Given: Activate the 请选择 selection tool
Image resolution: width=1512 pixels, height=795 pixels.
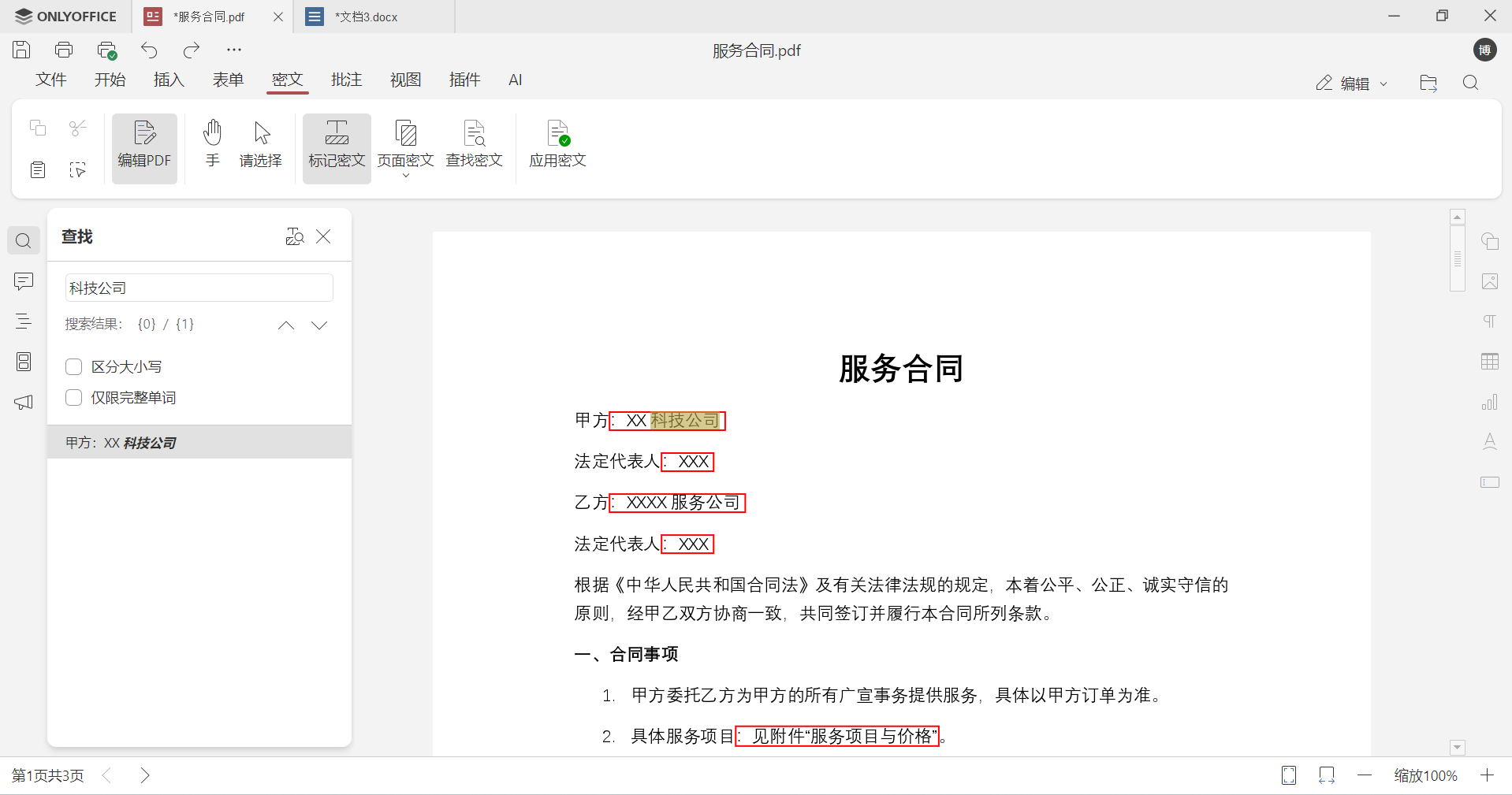Looking at the screenshot, I should point(260,146).
